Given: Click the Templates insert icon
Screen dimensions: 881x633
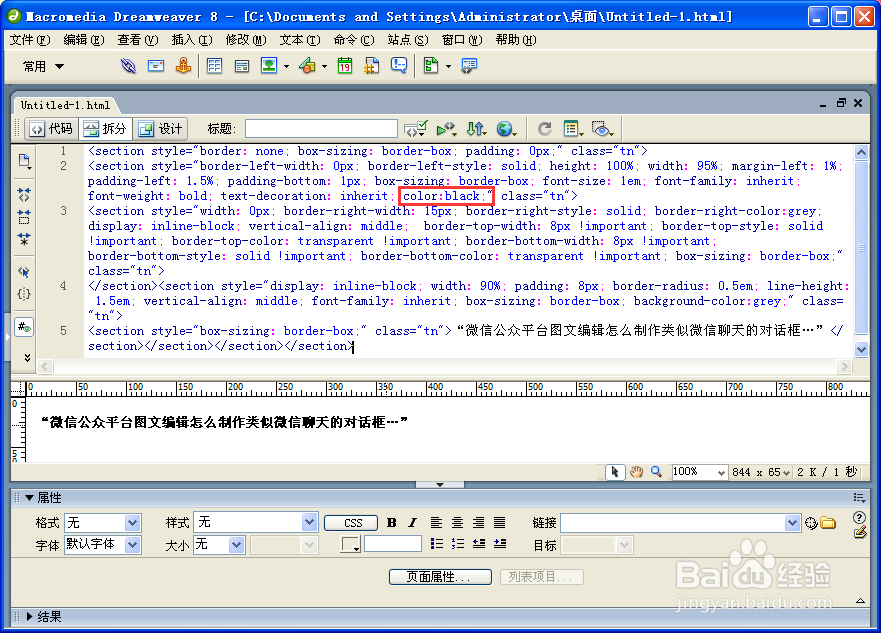Looking at the screenshot, I should coord(431,66).
